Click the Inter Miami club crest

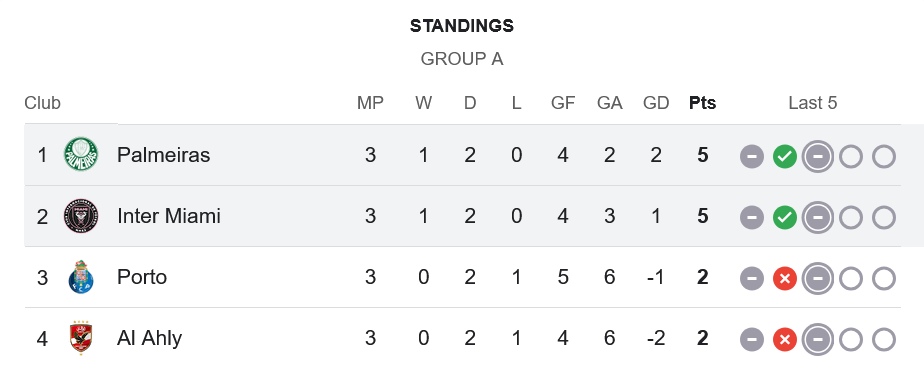point(81,216)
